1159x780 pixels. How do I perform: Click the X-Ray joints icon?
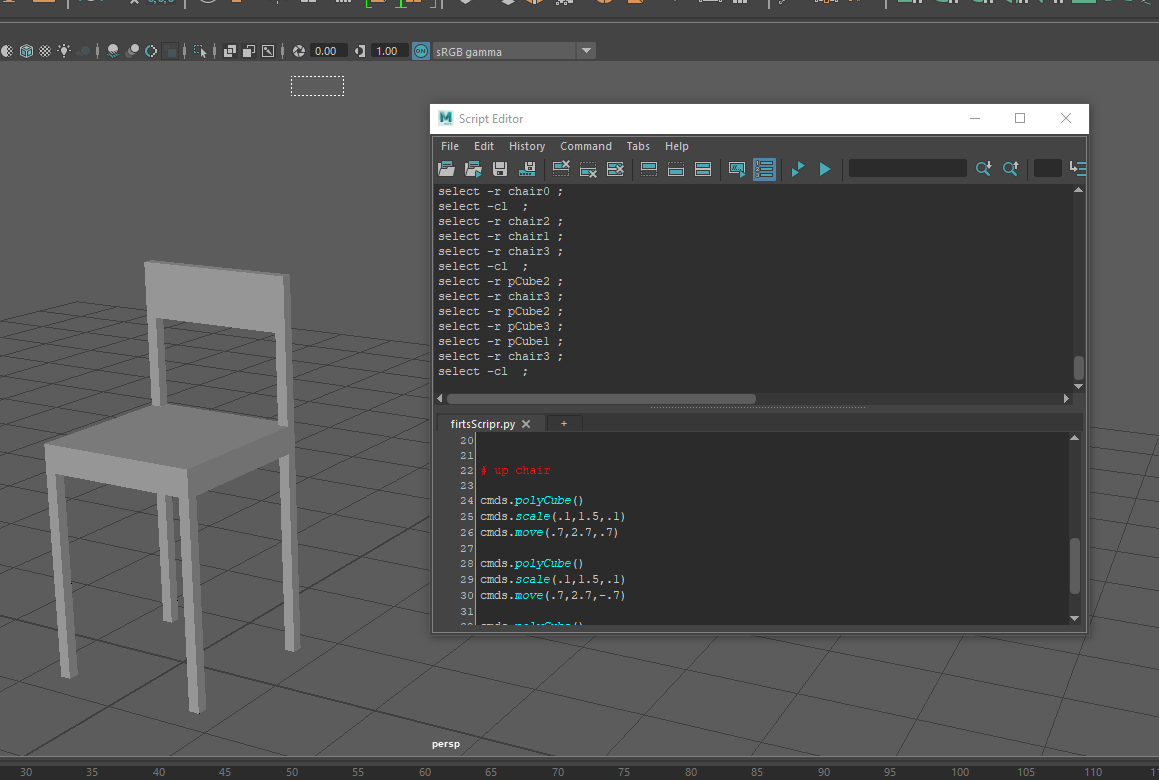[x=268, y=51]
